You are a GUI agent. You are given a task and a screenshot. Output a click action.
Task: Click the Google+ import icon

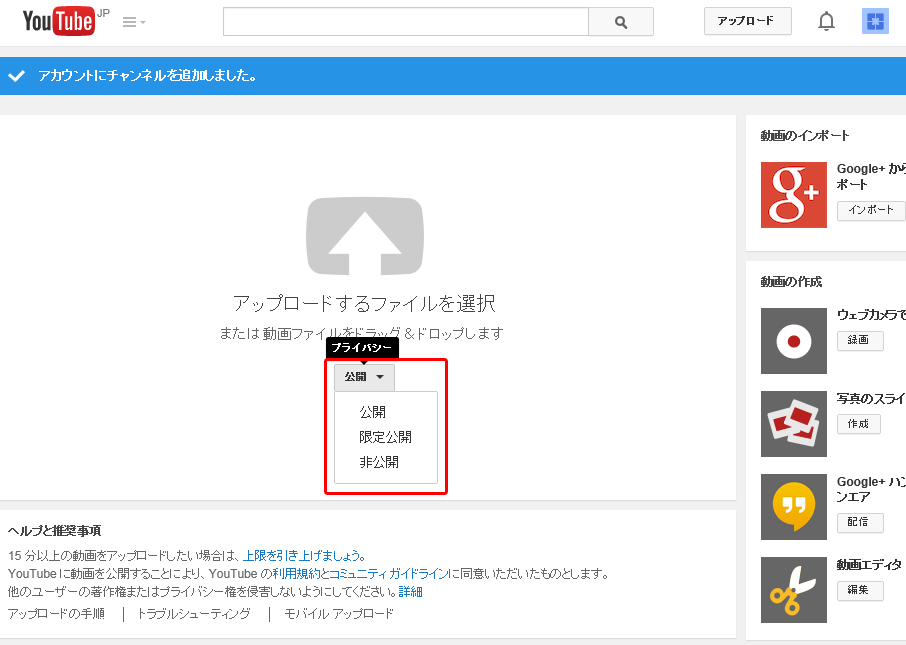click(793, 195)
